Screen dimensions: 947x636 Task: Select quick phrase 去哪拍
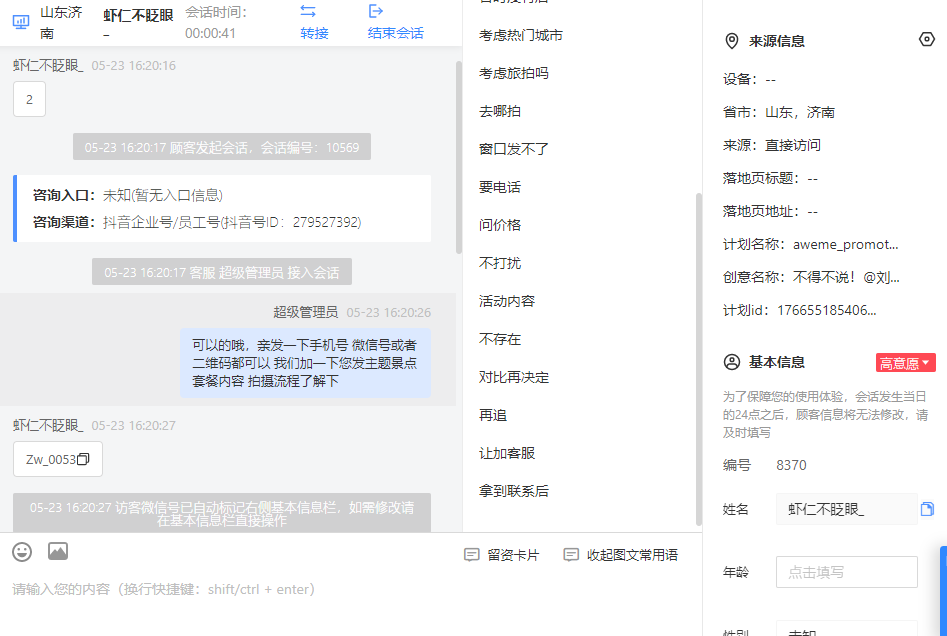click(x=500, y=112)
